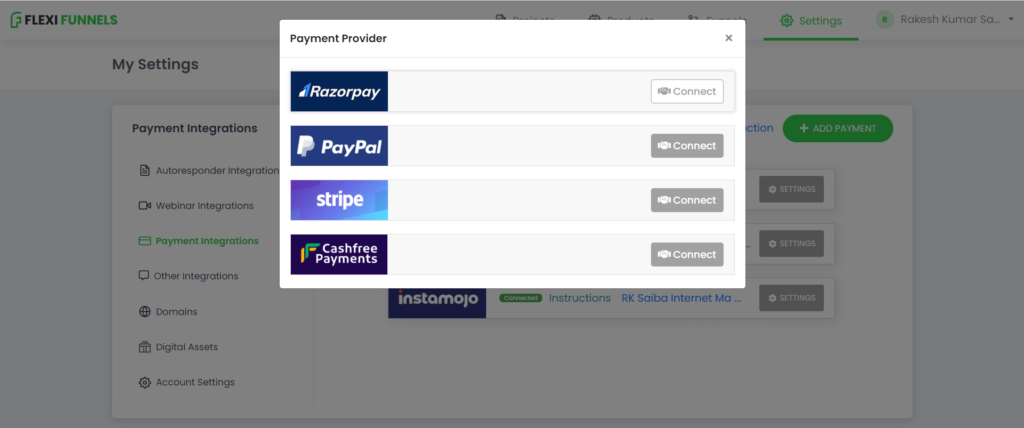This screenshot has height=428, width=1024.
Task: Click the plus icon on ADD PAYMENT
Action: pos(804,128)
